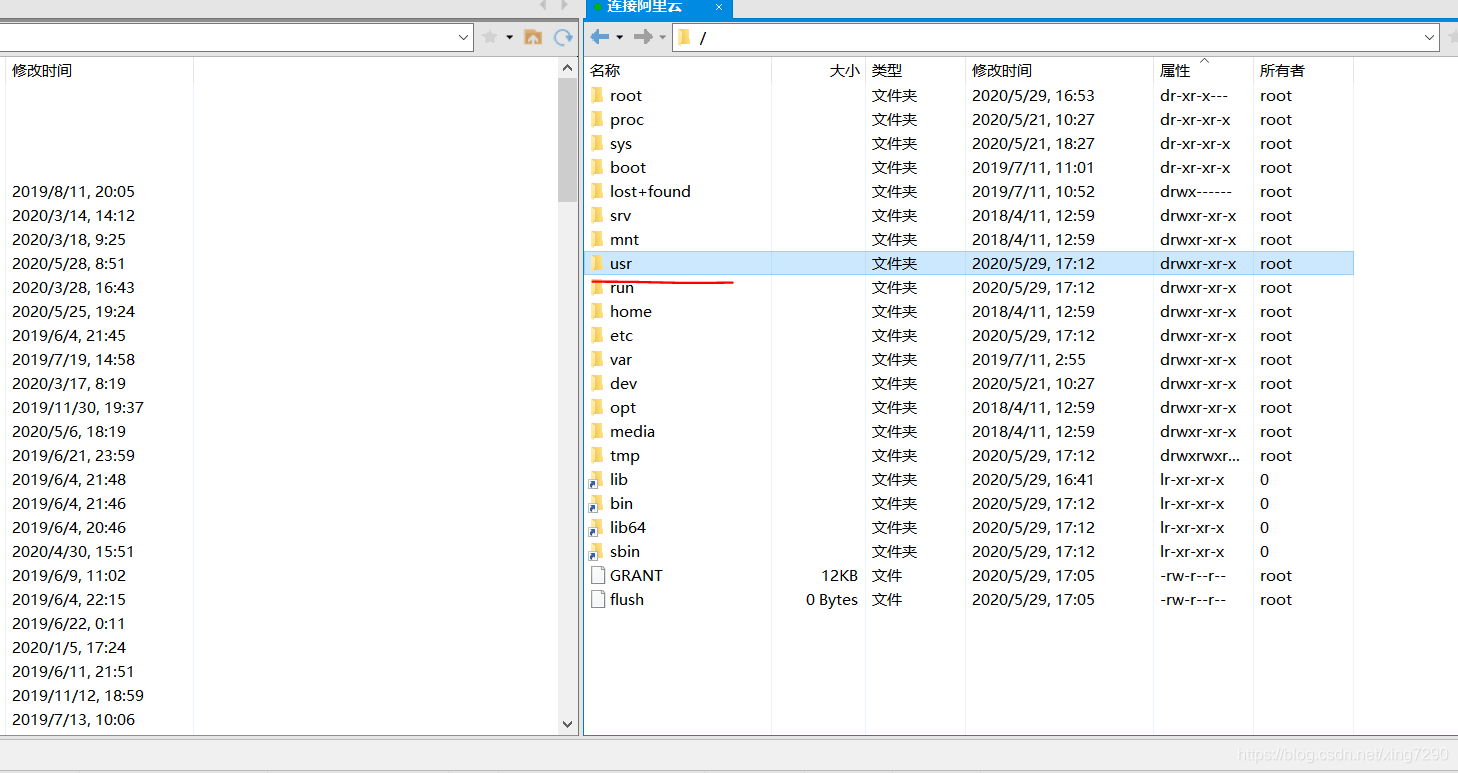Click the remote path input field
The image size is (1458, 773).
tap(1055, 38)
